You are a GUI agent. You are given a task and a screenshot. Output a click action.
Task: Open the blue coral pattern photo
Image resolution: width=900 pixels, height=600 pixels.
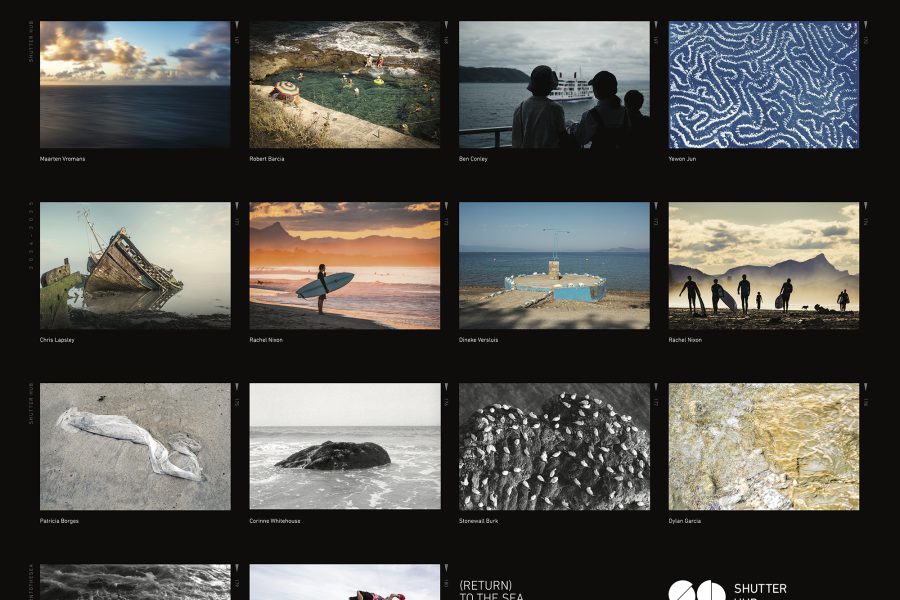point(764,85)
